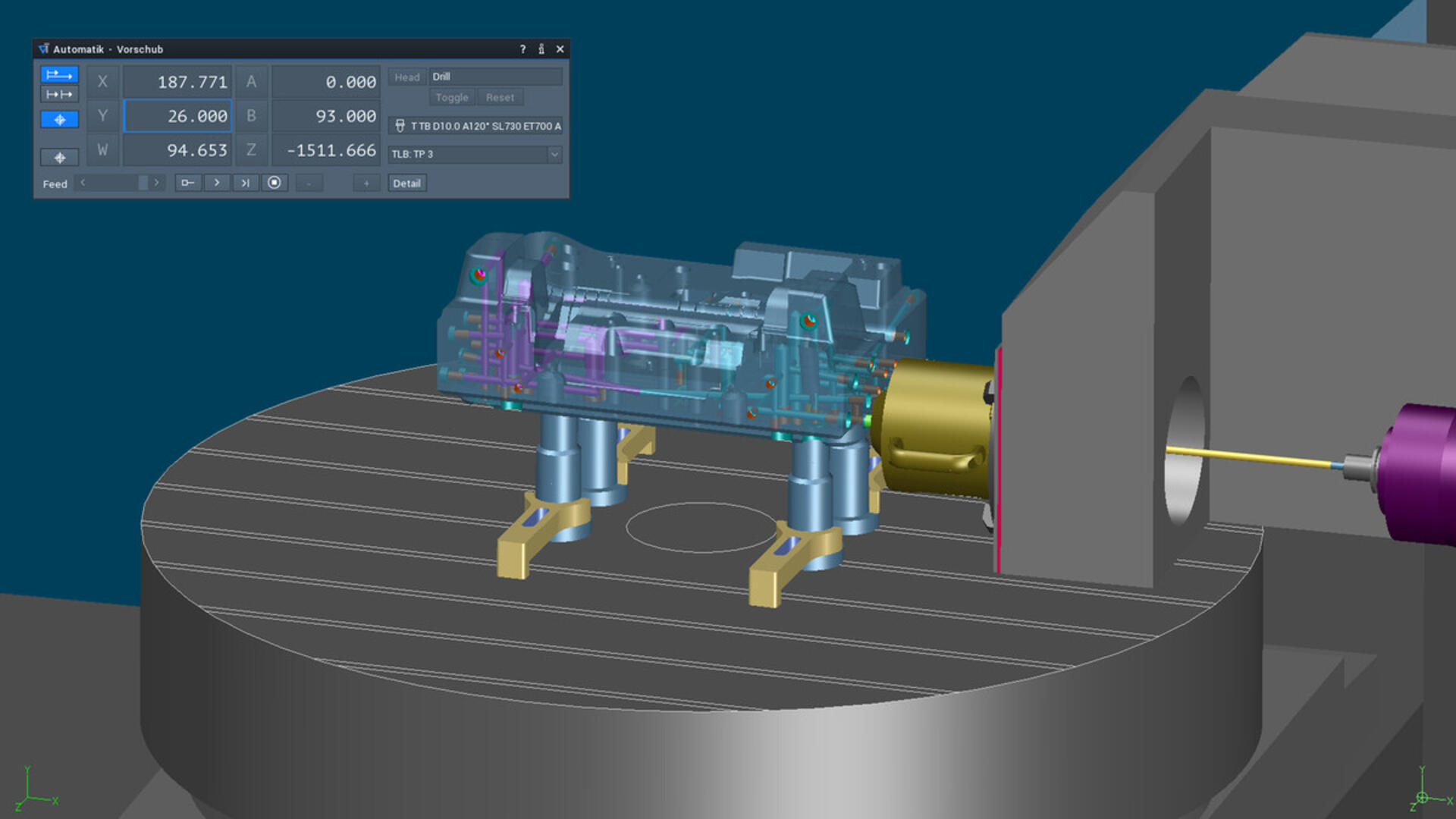Click the lower gray crosshair icon
1456x819 pixels.
(x=59, y=157)
